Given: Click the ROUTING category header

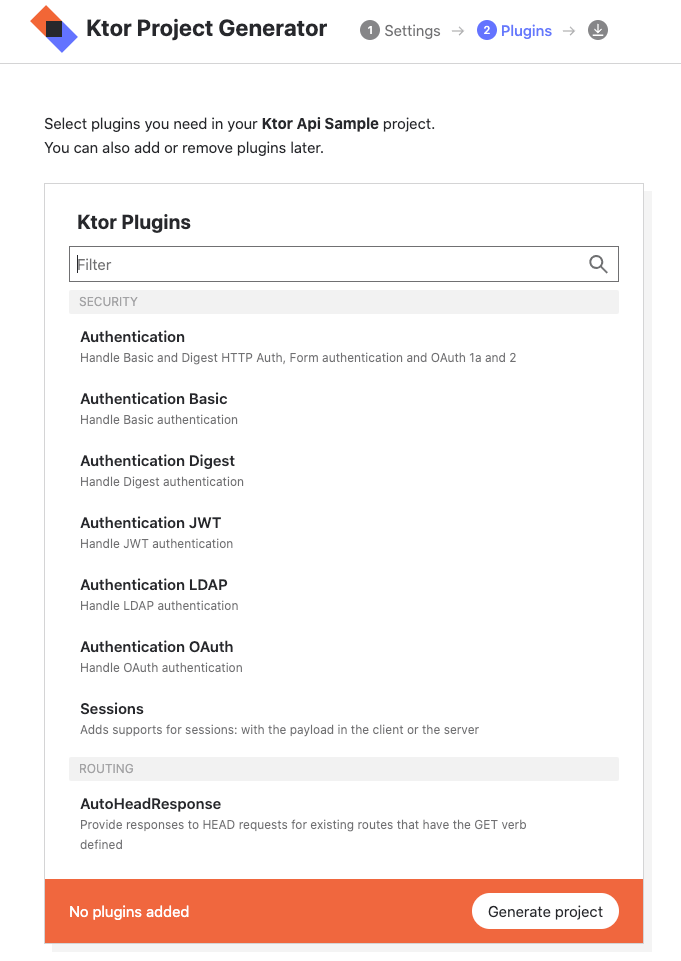Looking at the screenshot, I should [x=106, y=769].
